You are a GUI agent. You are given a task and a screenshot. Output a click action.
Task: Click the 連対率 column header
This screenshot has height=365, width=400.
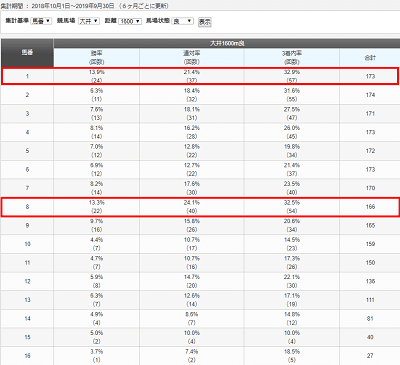[x=192, y=58]
